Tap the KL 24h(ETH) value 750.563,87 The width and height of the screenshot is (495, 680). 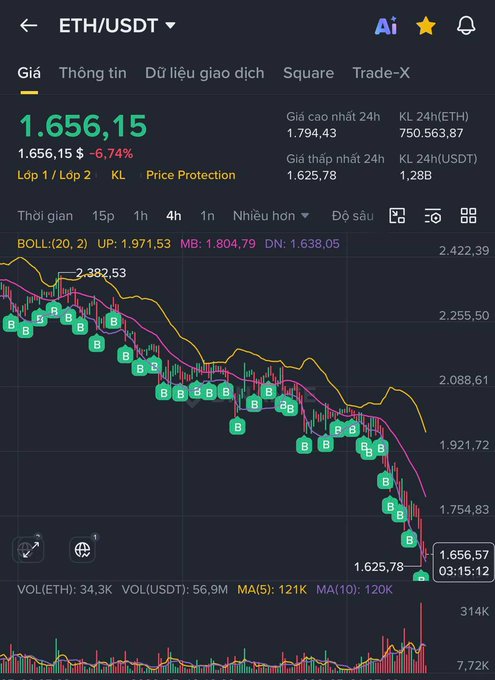pos(431,133)
